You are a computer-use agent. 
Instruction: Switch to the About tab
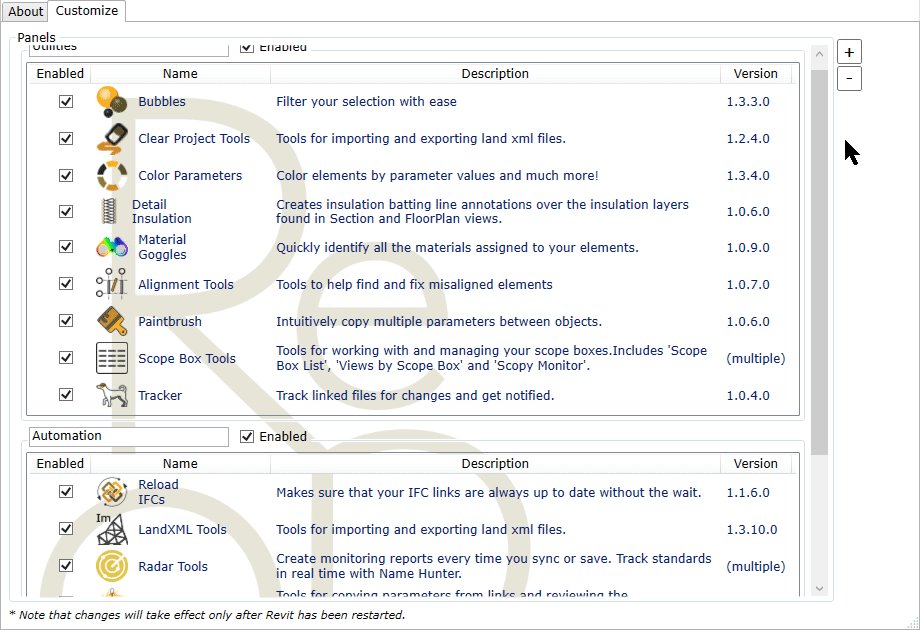click(25, 12)
